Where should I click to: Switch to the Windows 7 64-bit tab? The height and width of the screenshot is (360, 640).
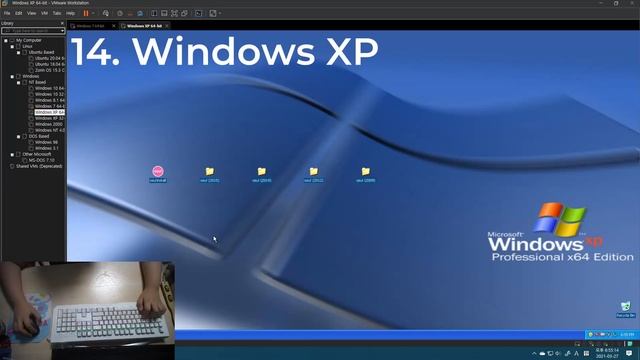point(91,26)
